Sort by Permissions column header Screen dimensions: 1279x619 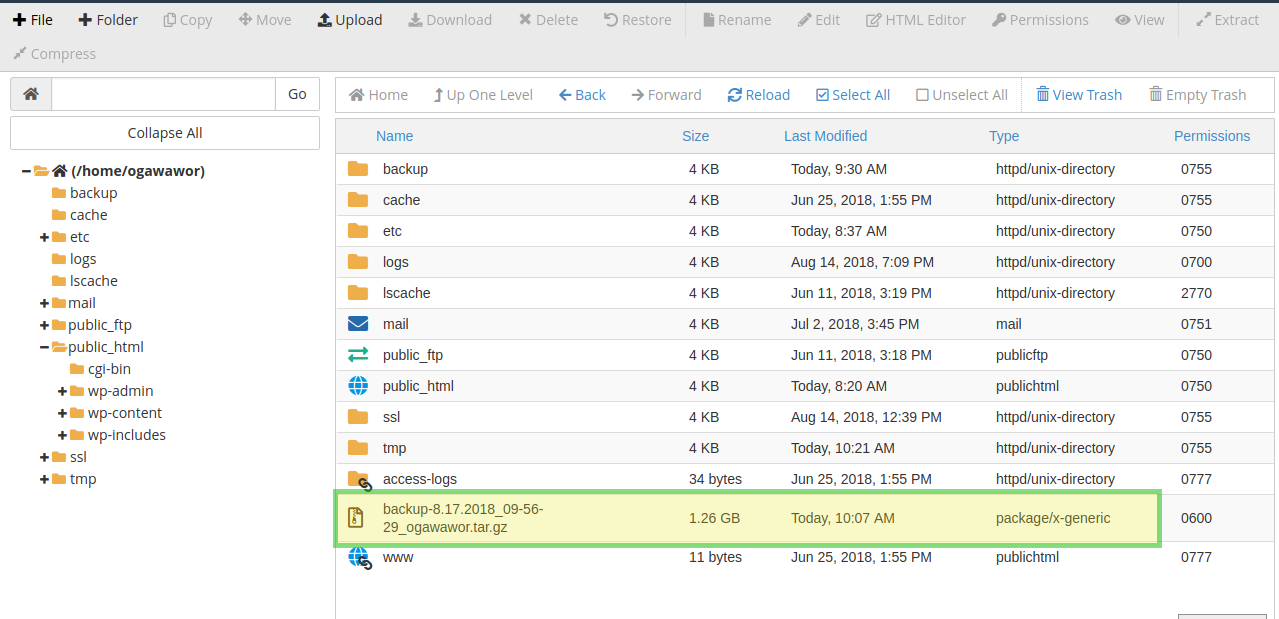click(x=1212, y=136)
